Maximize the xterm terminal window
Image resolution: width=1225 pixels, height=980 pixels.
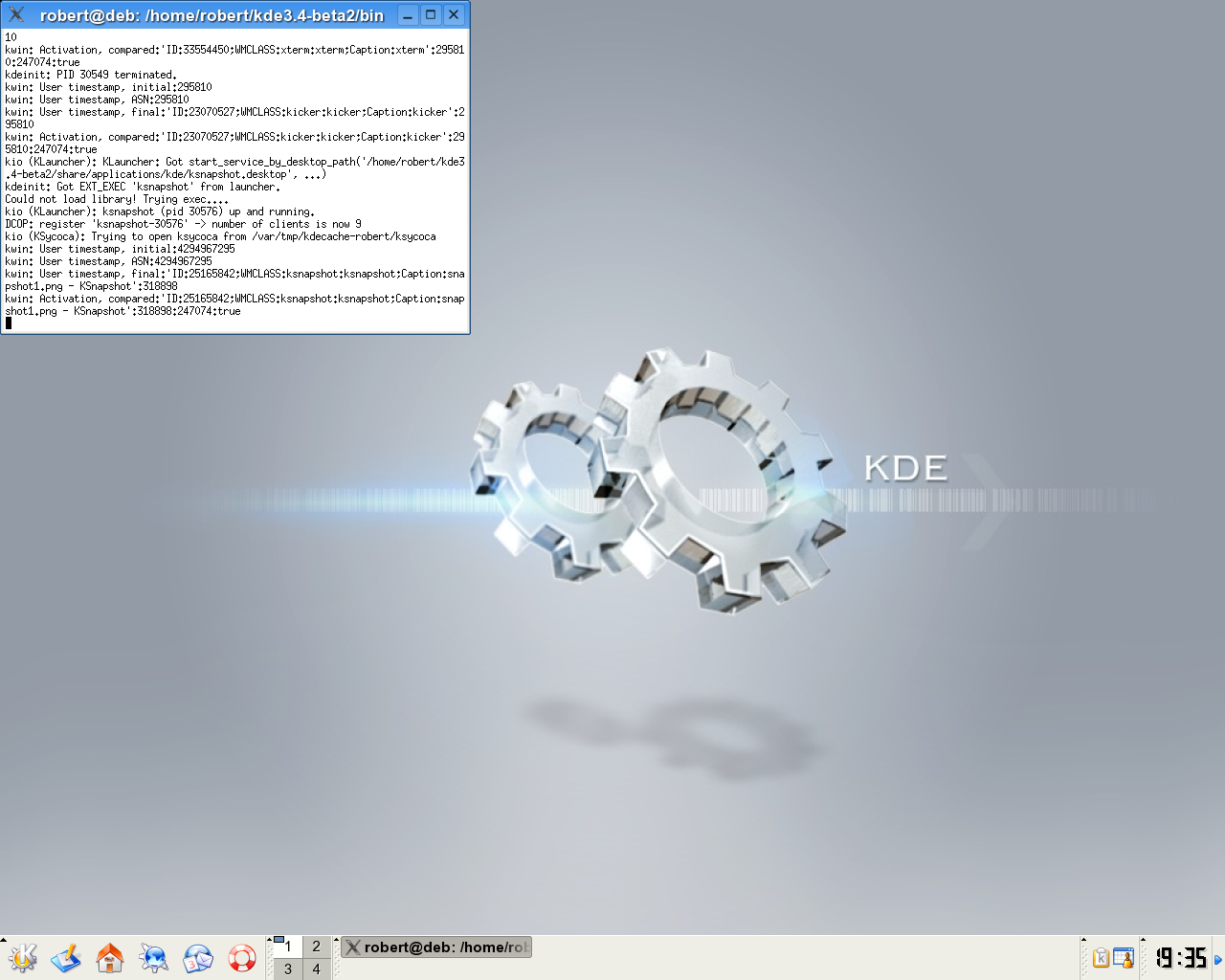(431, 15)
